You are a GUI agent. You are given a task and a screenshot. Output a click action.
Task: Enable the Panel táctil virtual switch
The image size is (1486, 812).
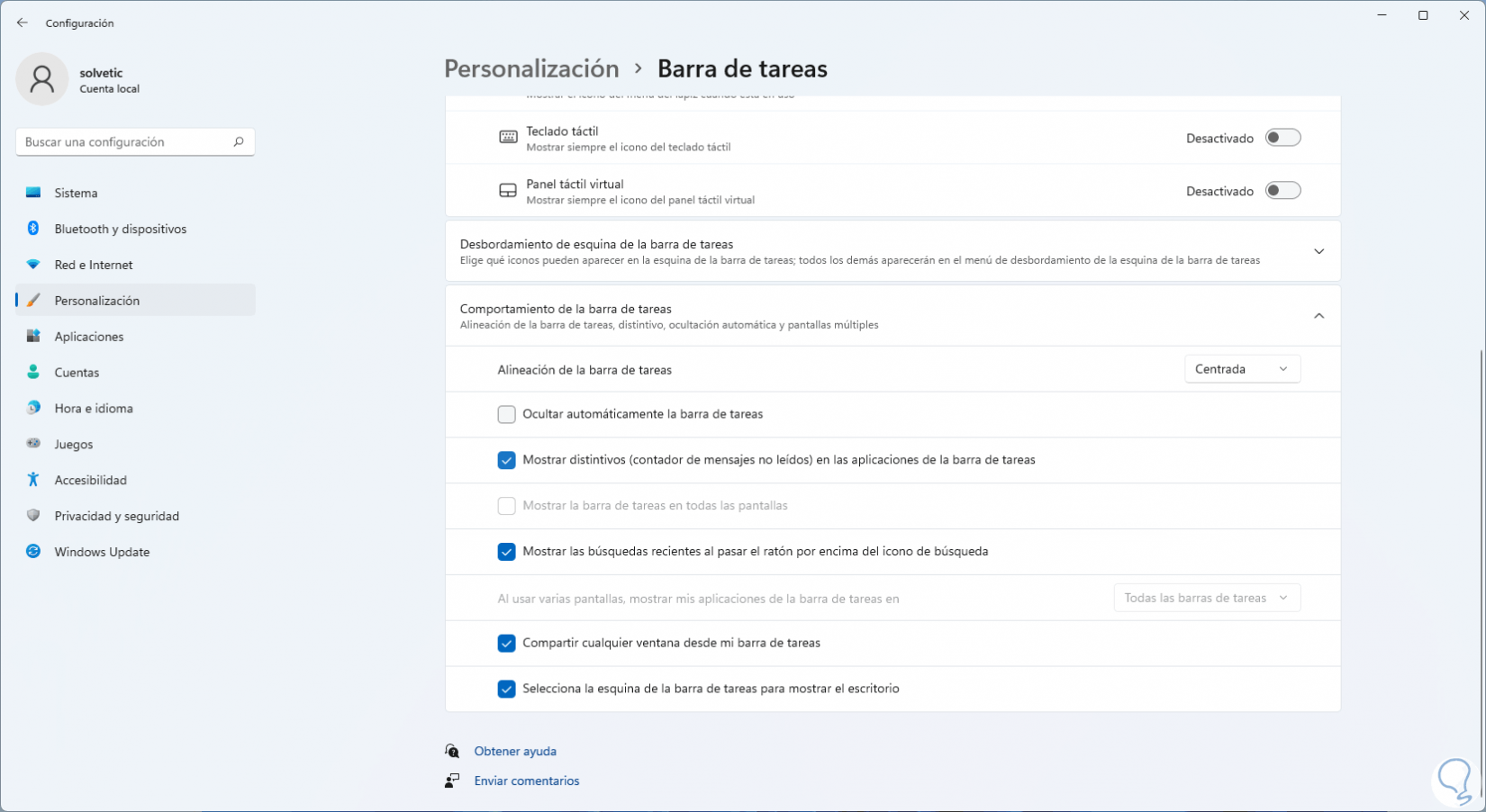pos(1282,191)
